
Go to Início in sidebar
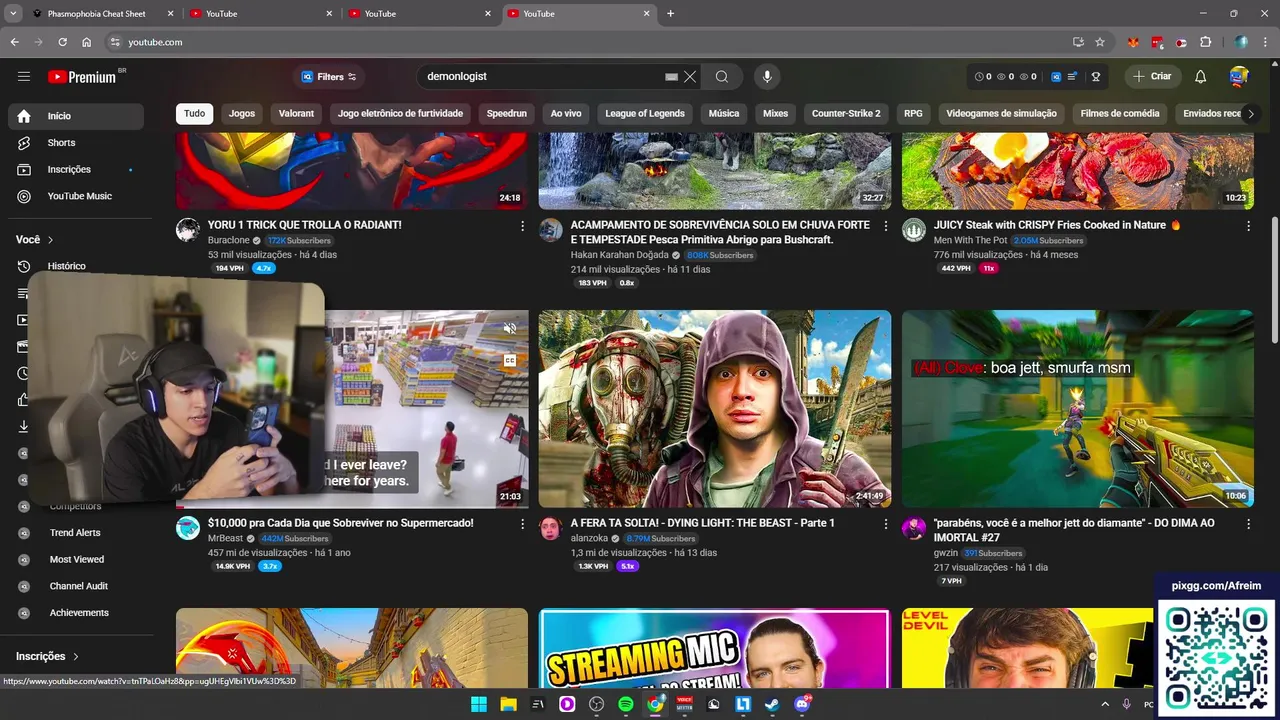(x=76, y=116)
